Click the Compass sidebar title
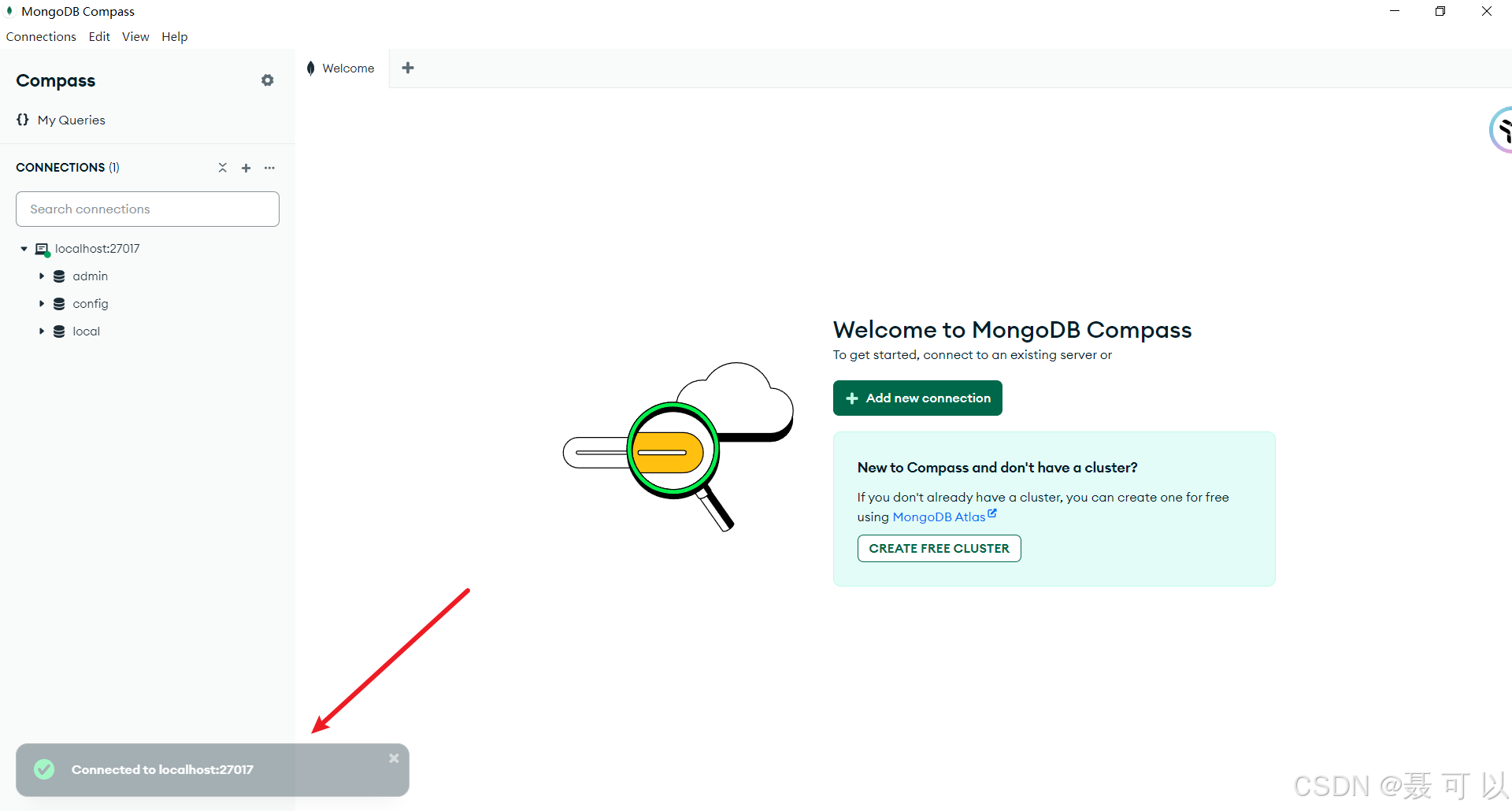 click(56, 81)
